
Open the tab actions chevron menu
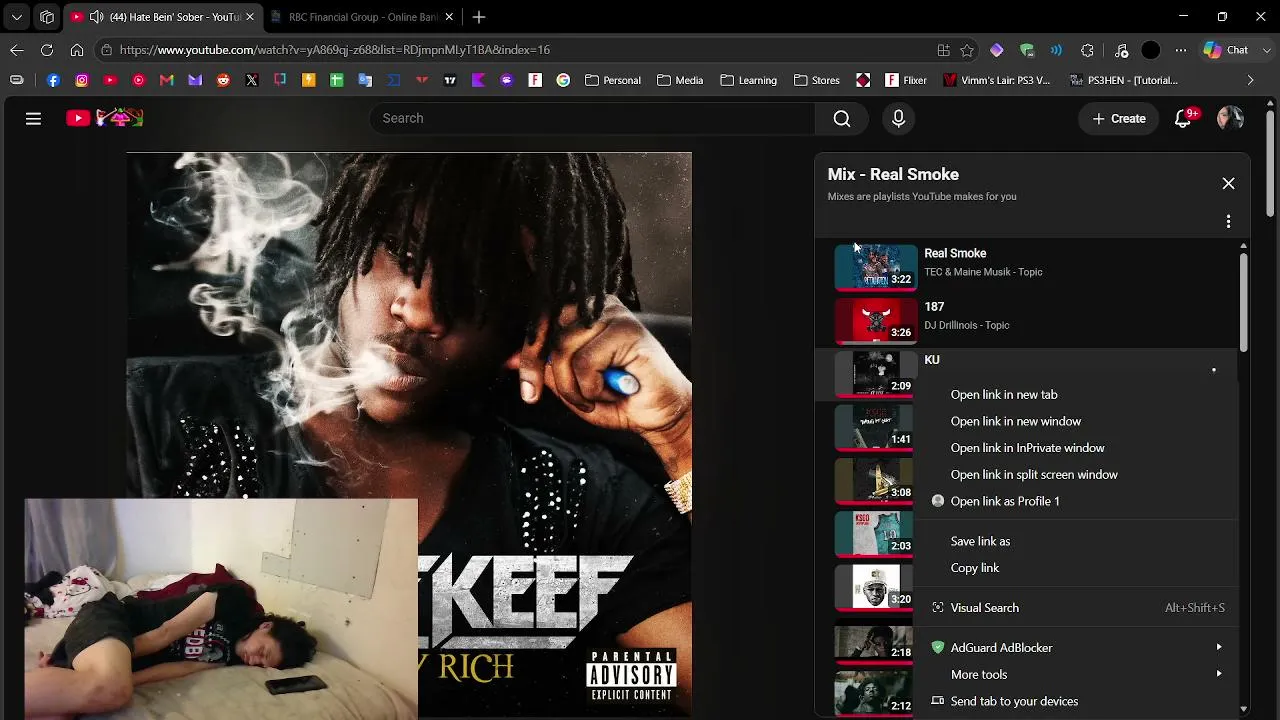[17, 17]
